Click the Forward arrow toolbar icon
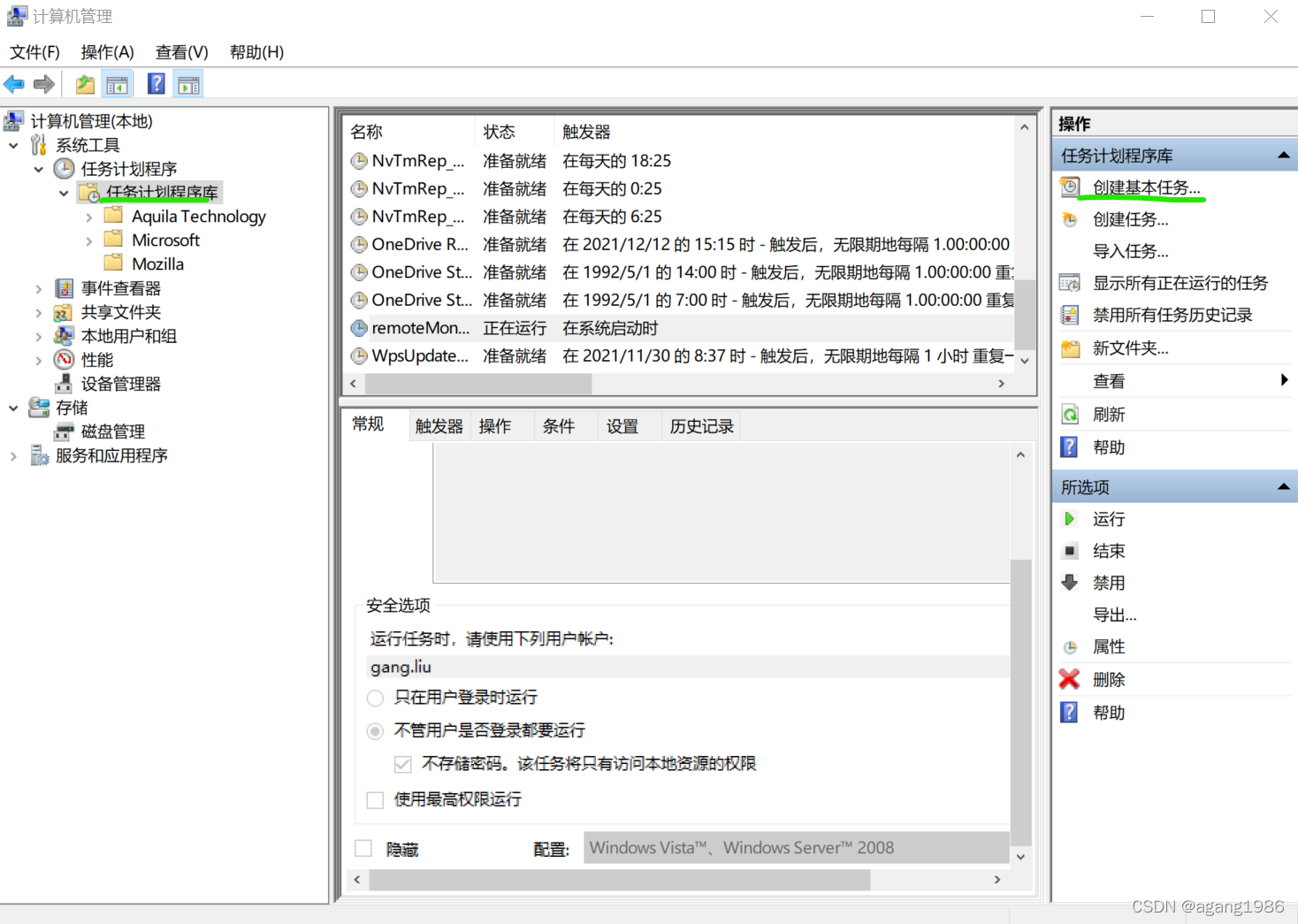1298x924 pixels. pos(44,84)
